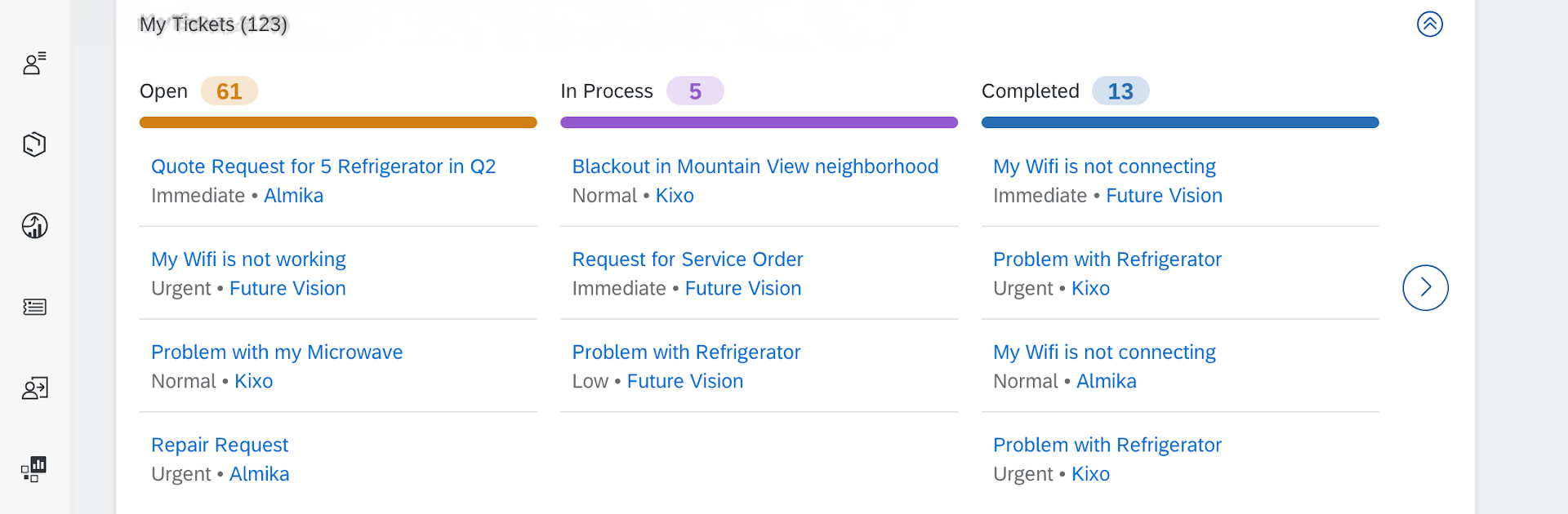Viewport: 1568px width, 514px height.
Task: Click the Open tickets count badge 61
Action: click(x=229, y=91)
